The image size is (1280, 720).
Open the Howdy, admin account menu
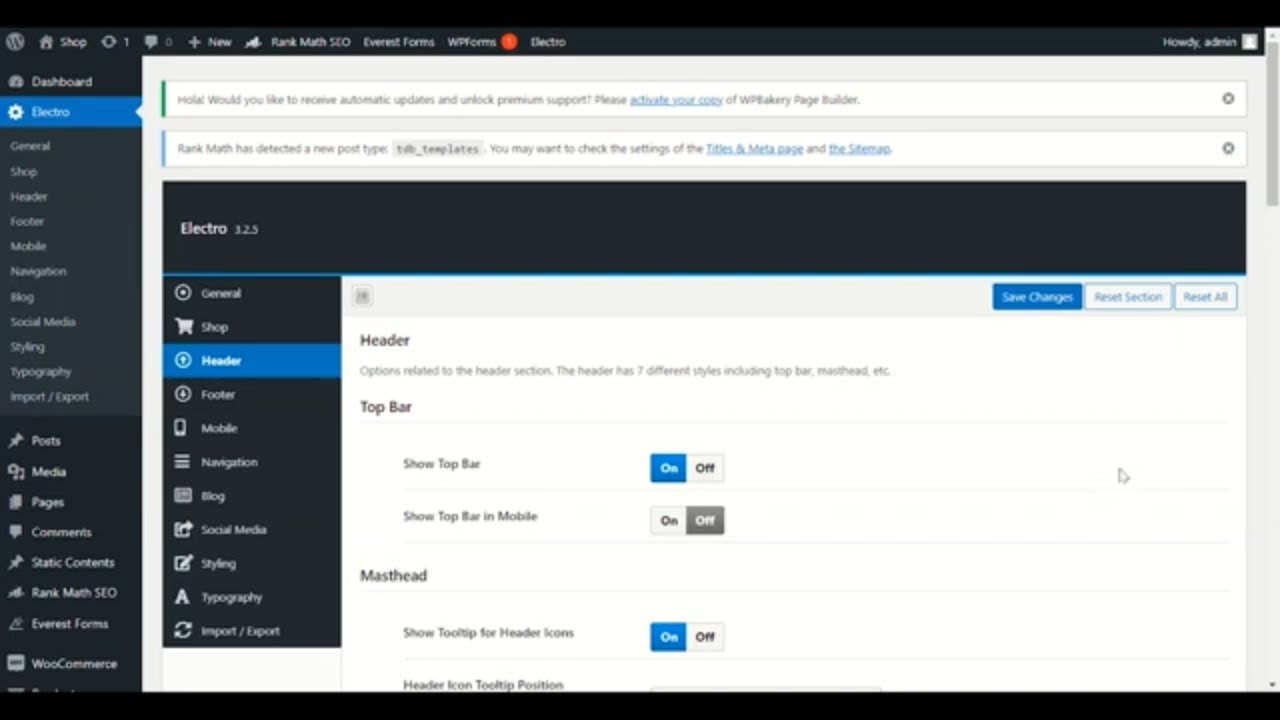(1210, 42)
